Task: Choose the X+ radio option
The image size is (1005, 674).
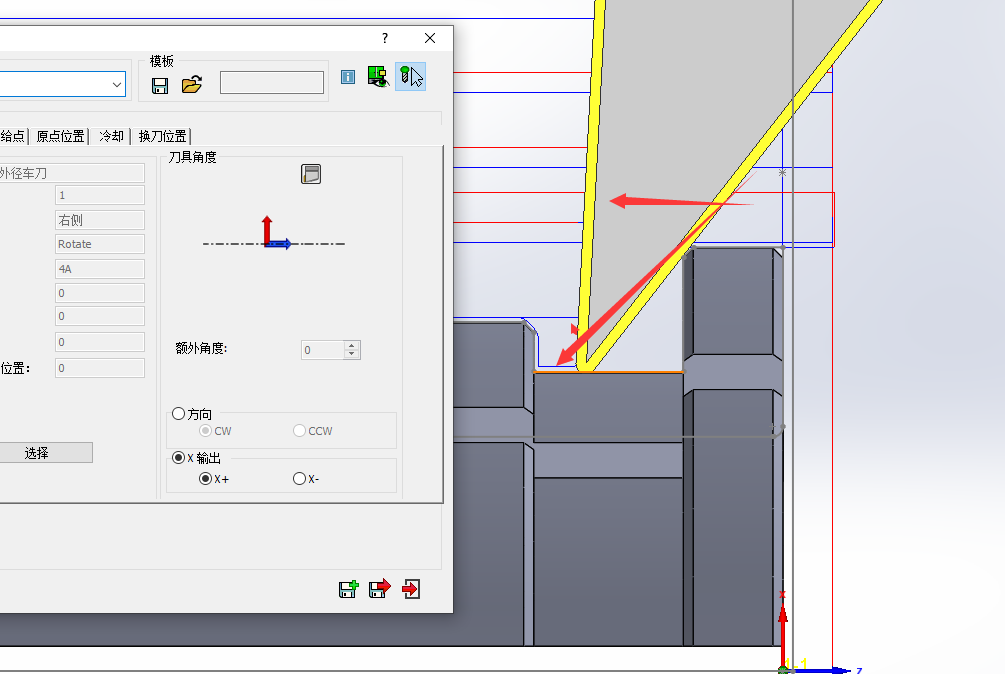Action: point(206,479)
